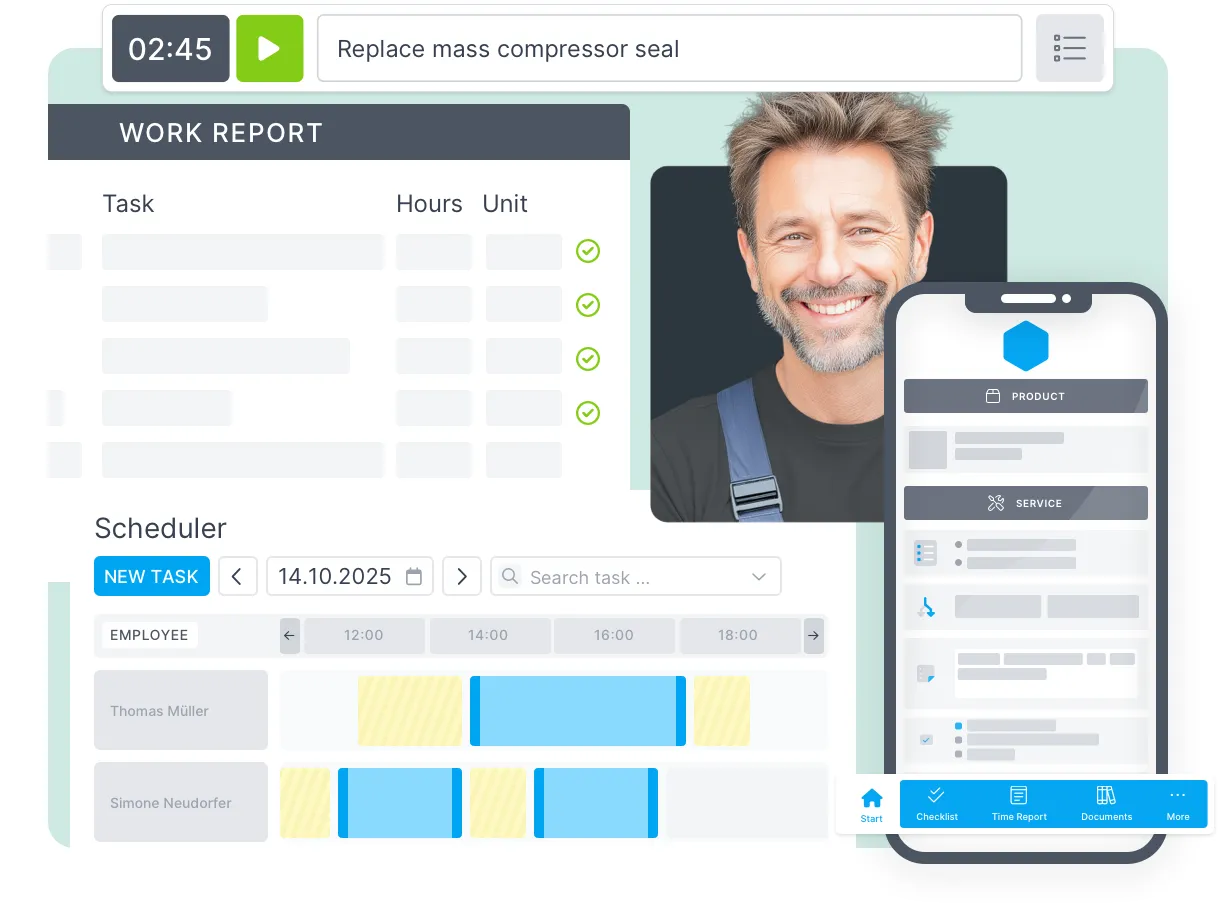This screenshot has width=1218, height=906.
Task: Click the 02:45 timer display
Action: [171, 49]
